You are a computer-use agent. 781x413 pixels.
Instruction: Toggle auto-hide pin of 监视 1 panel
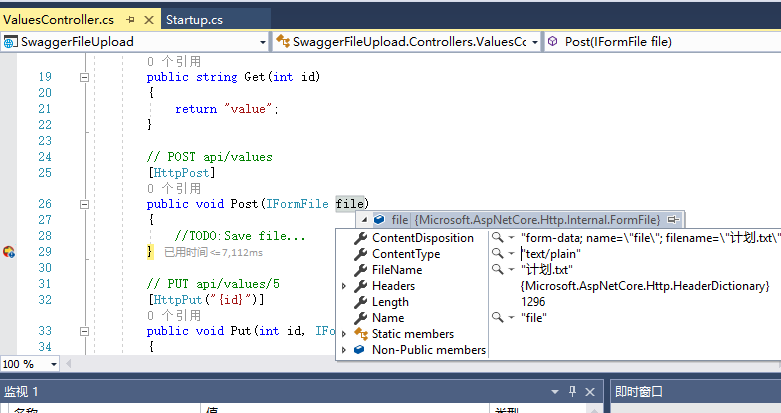coord(572,392)
